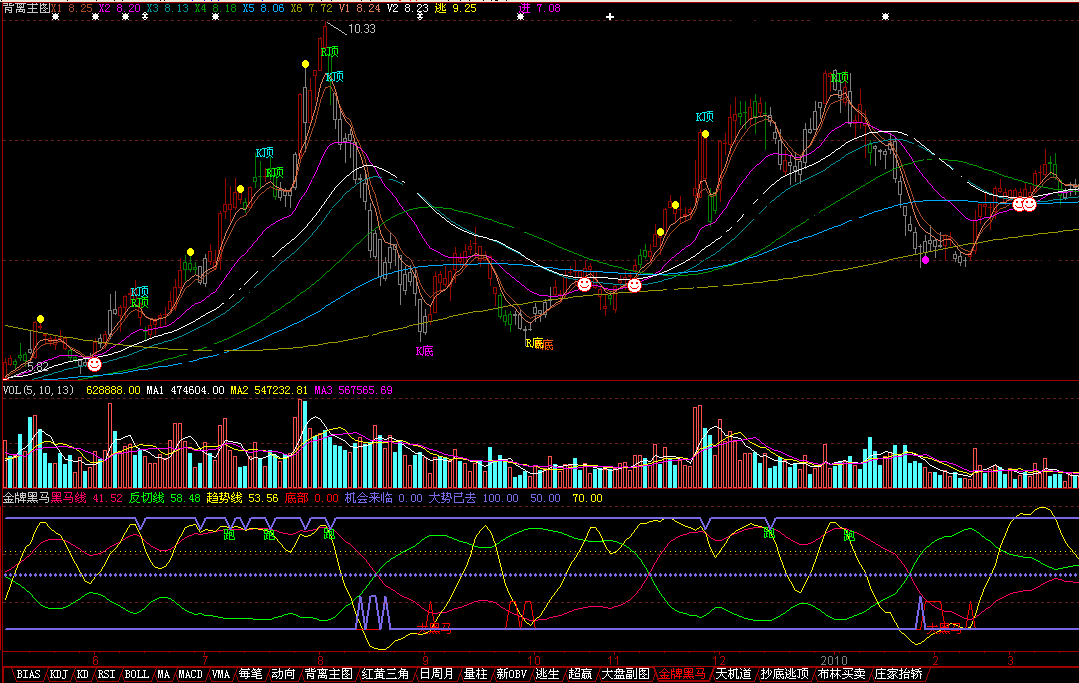This screenshot has height=683, width=1079.
Task: Select the 布林买卖 tab
Action: (x=841, y=675)
